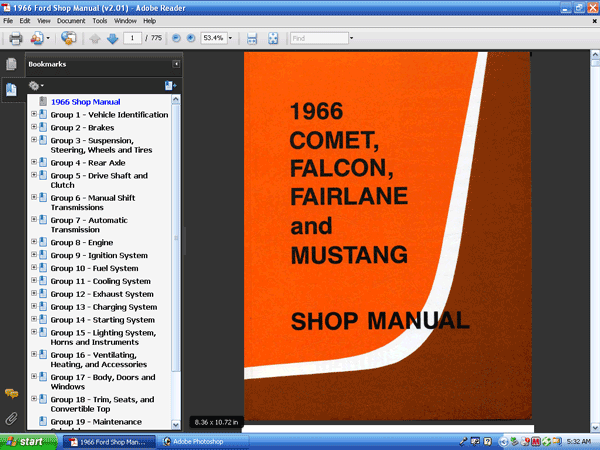
Task: Click the Windows Start button
Action: [28, 442]
